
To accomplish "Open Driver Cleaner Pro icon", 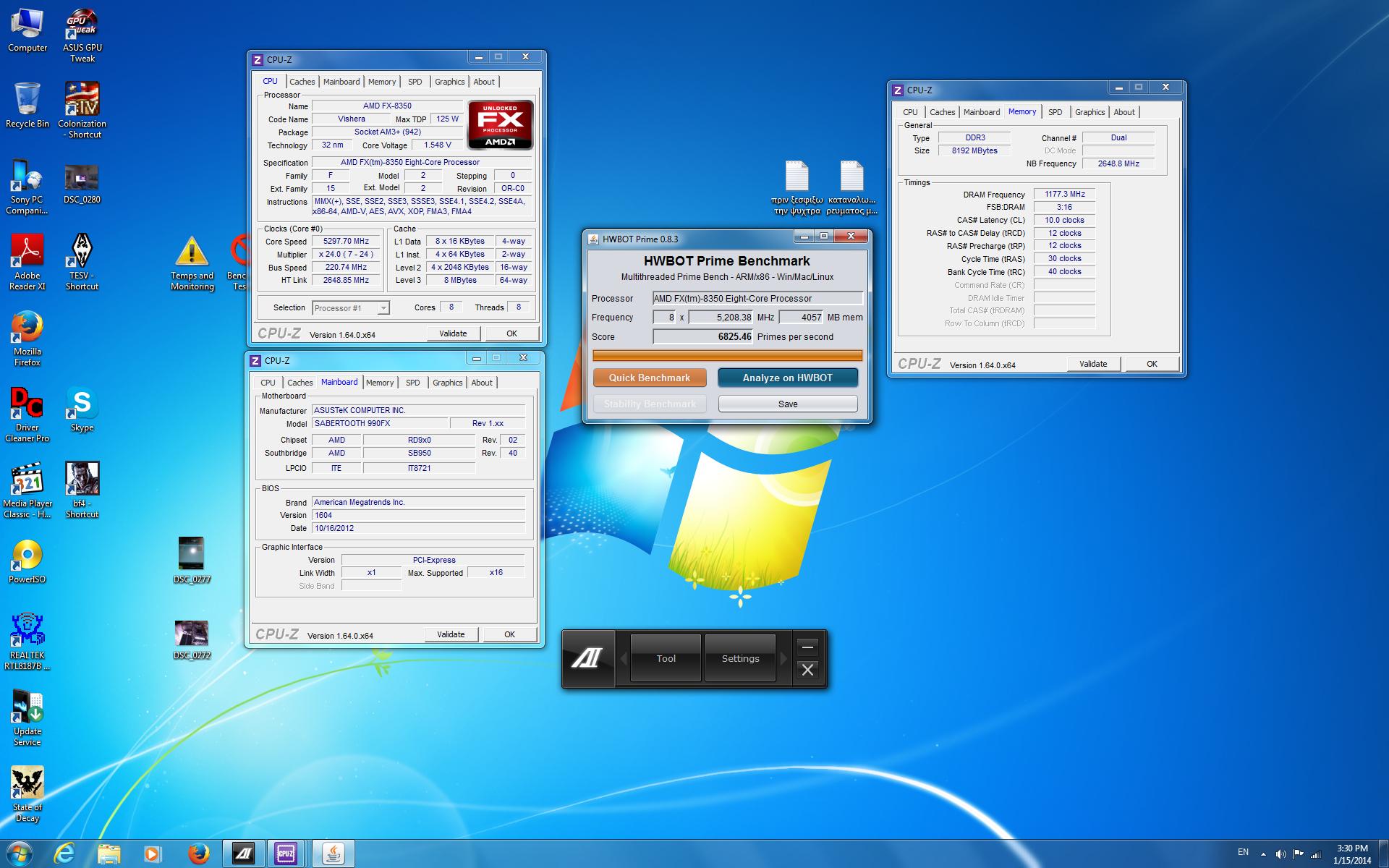I will tap(27, 414).
